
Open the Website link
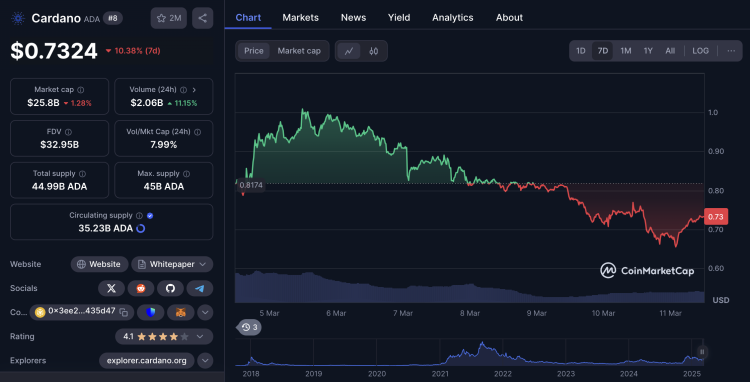coord(99,264)
